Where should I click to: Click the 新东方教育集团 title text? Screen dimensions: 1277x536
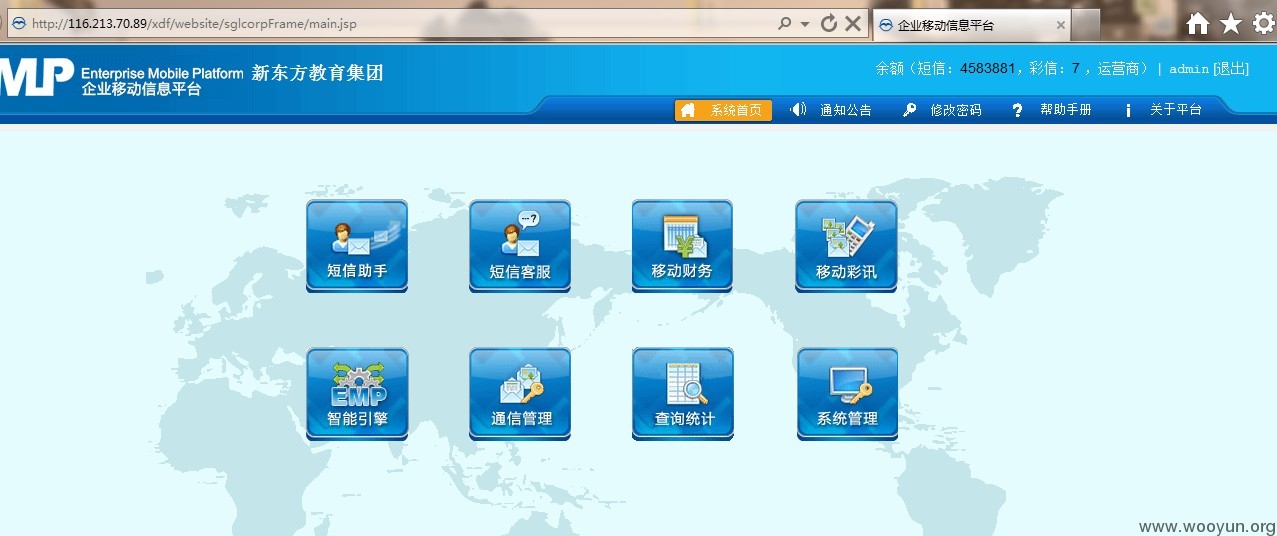click(317, 73)
